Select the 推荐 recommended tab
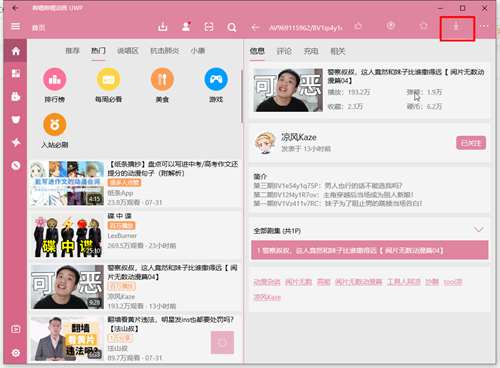Screen dimensions: 500x368 (x=72, y=51)
